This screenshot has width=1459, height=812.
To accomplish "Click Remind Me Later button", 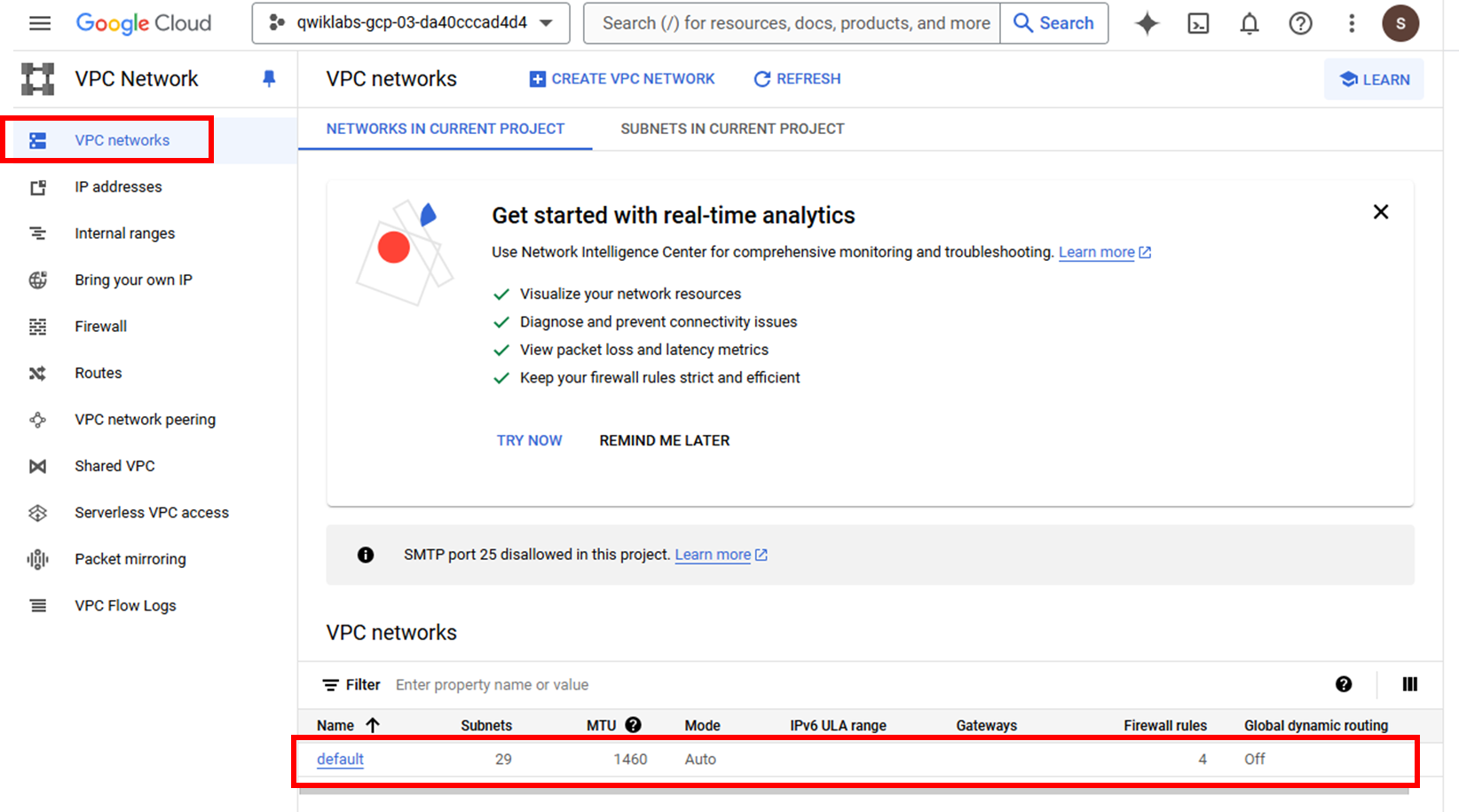I will point(665,441).
